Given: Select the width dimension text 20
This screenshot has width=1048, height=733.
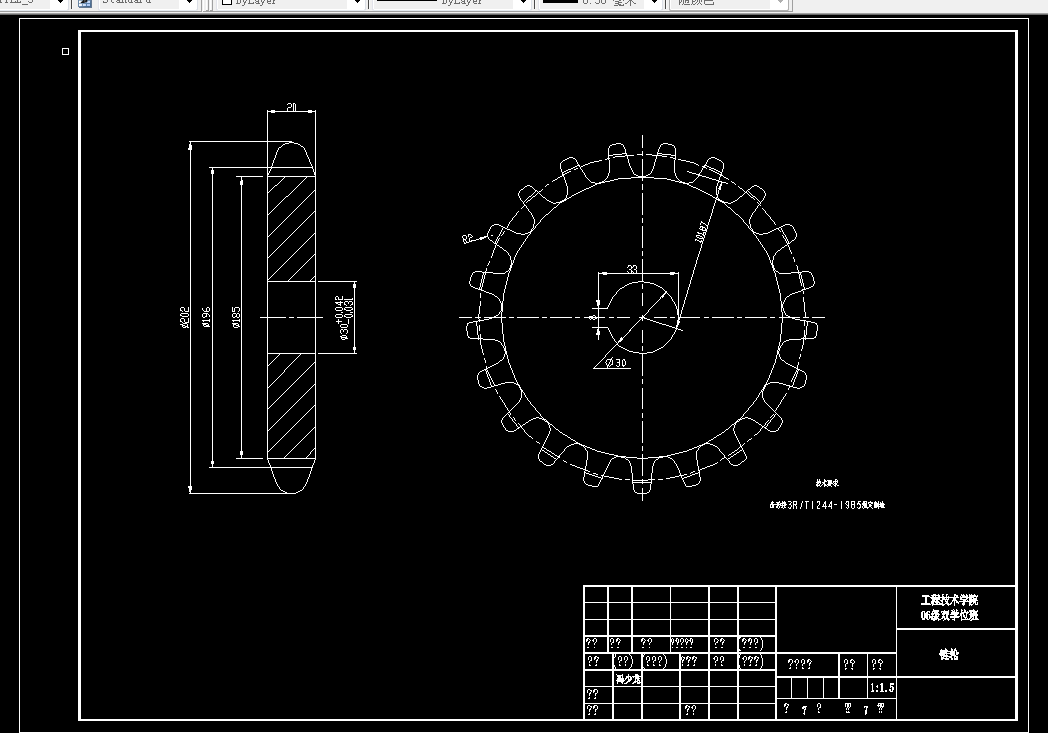Looking at the screenshot, I should pyautogui.click(x=291, y=107).
